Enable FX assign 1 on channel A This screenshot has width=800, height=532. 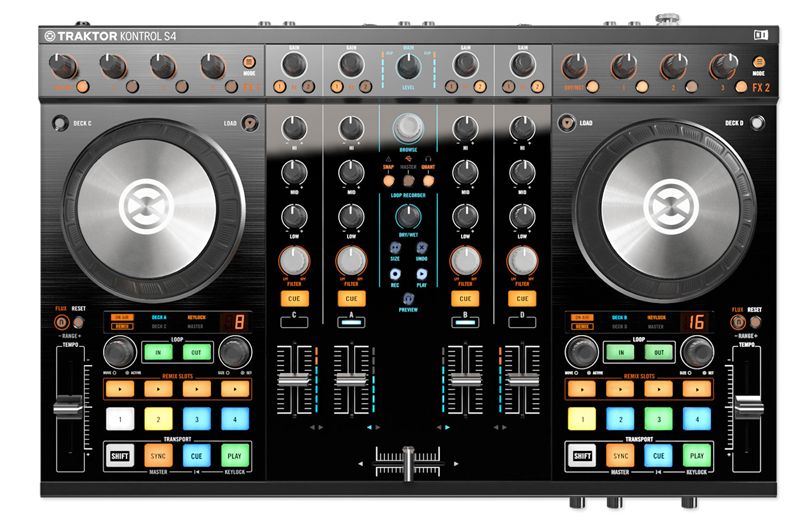(337, 87)
